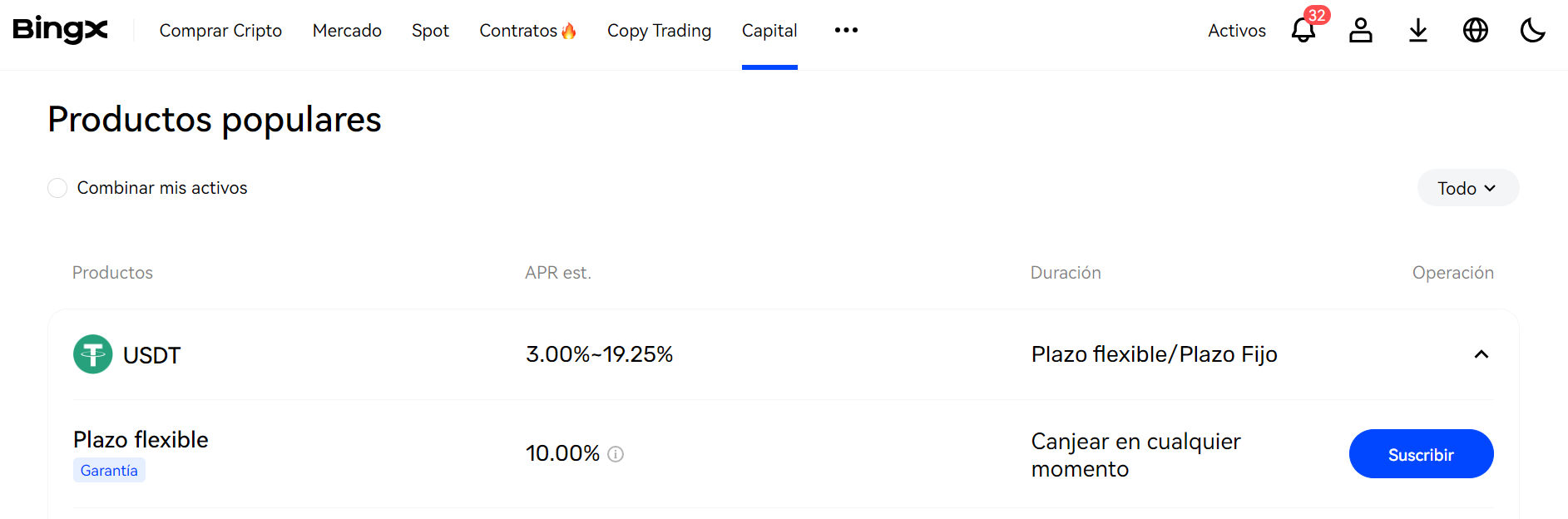This screenshot has height=519, width=1568.
Task: Open the user profile icon
Action: 1361,30
